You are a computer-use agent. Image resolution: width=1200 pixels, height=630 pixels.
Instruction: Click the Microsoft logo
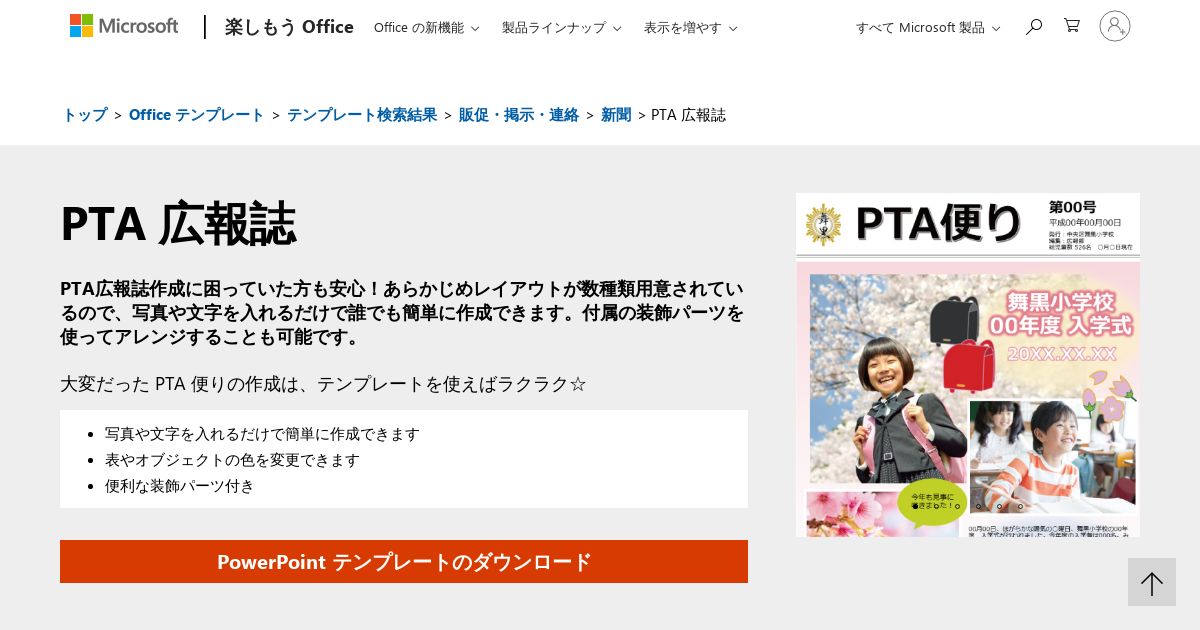pyautogui.click(x=124, y=26)
